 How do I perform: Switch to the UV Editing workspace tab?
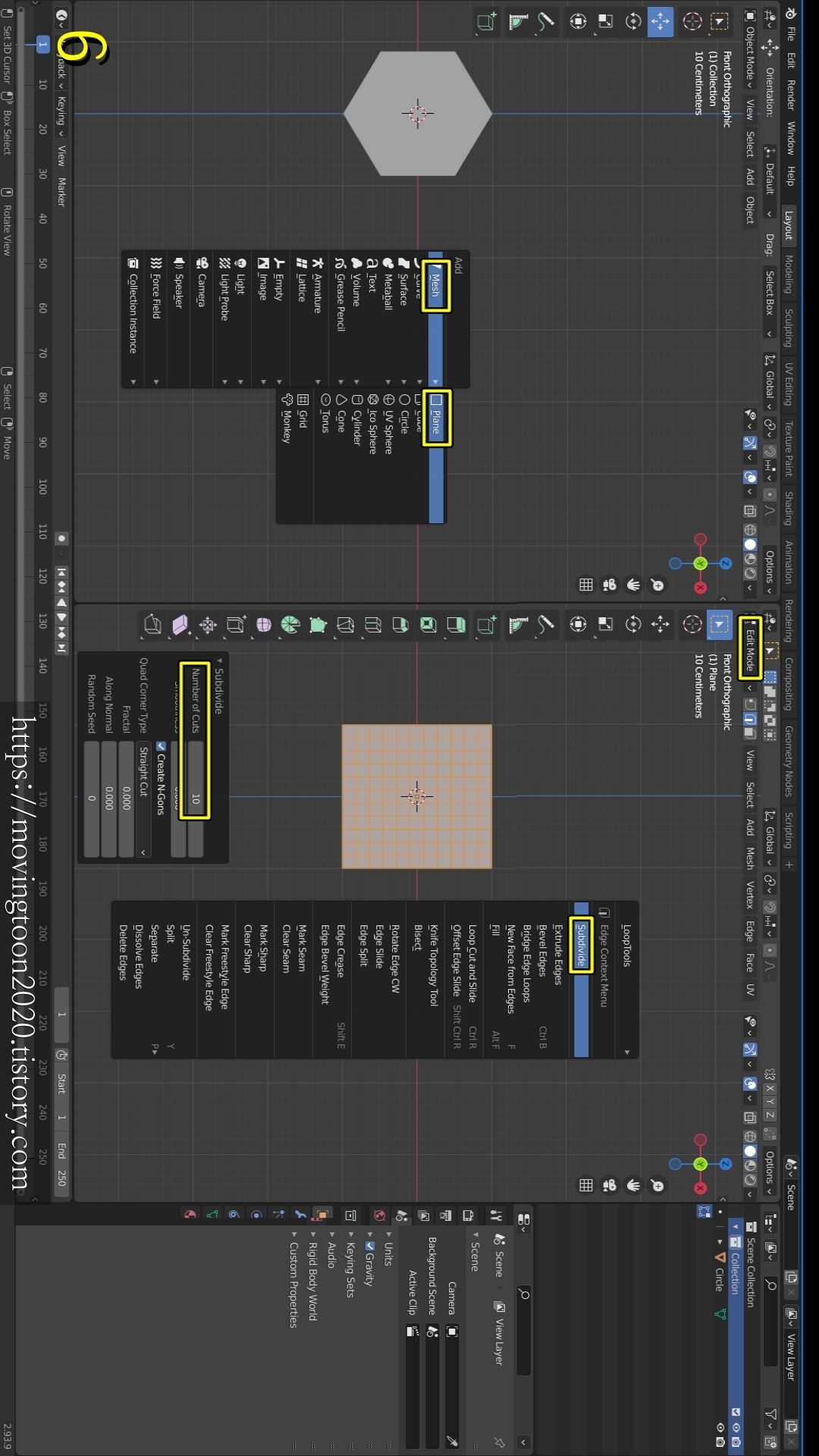789,384
